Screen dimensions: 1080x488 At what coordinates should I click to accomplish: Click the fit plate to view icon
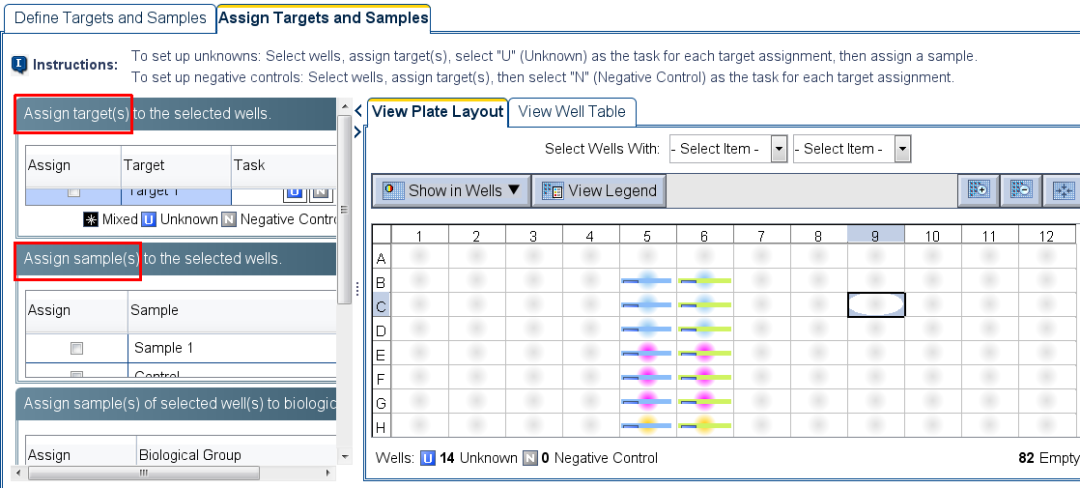click(x=1062, y=191)
